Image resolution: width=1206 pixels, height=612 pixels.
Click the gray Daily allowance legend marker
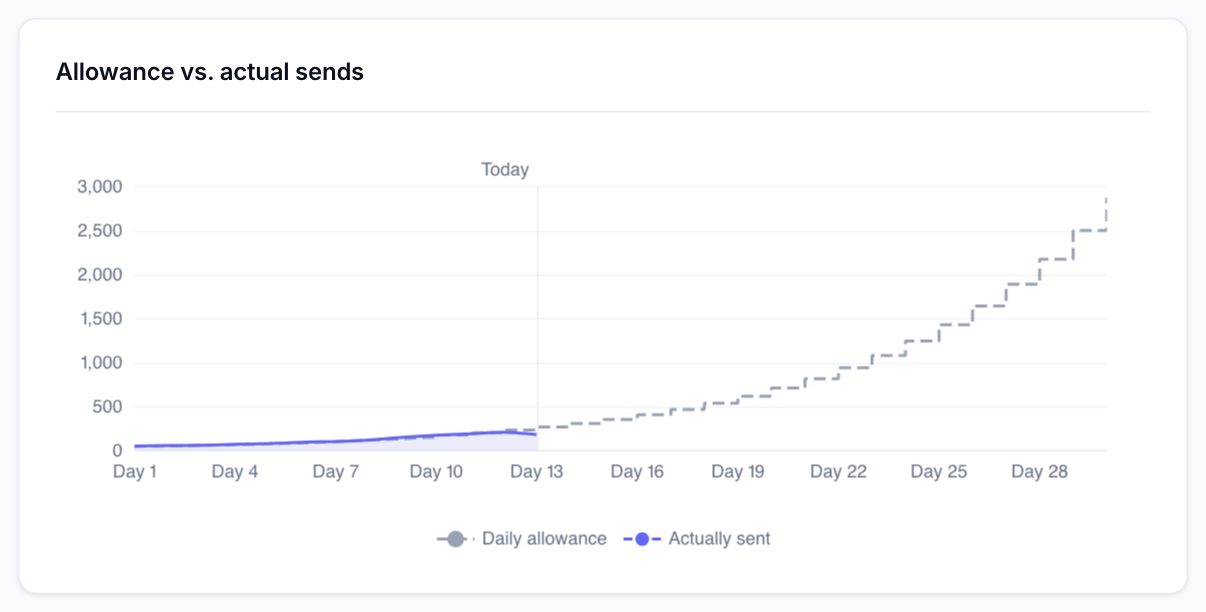(455, 539)
